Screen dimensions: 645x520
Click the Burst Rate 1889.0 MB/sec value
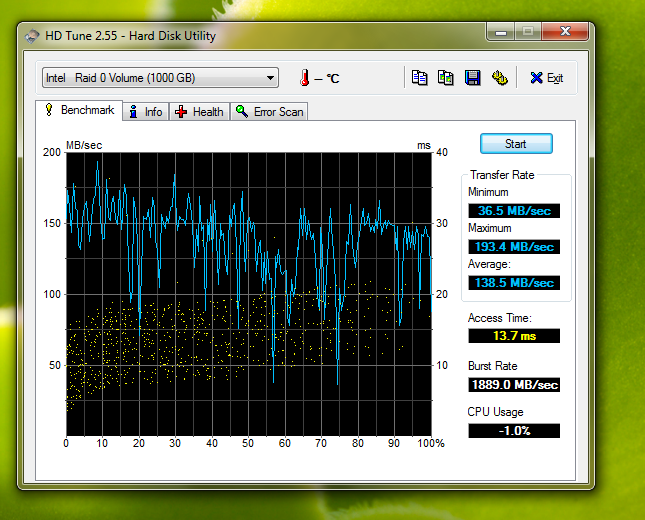(514, 385)
